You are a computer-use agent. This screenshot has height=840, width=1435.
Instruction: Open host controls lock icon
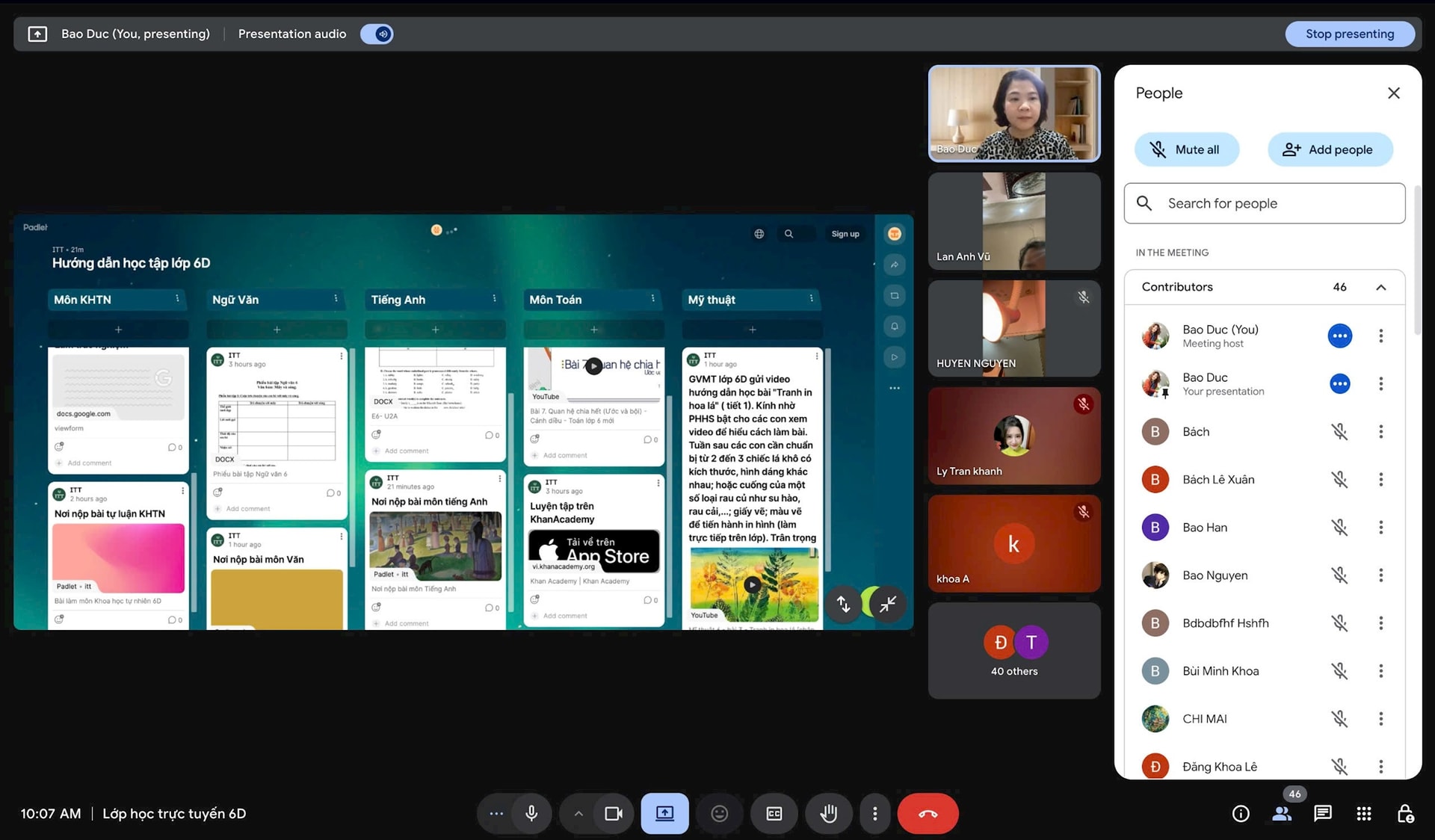coord(1405,813)
